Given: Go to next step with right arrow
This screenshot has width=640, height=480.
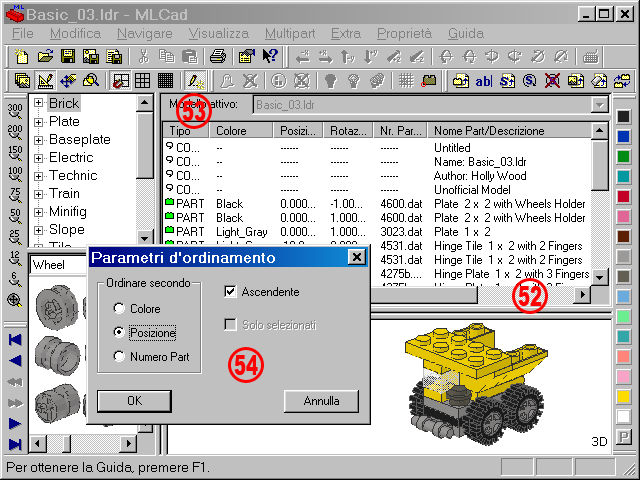Looking at the screenshot, I should (x=15, y=424).
